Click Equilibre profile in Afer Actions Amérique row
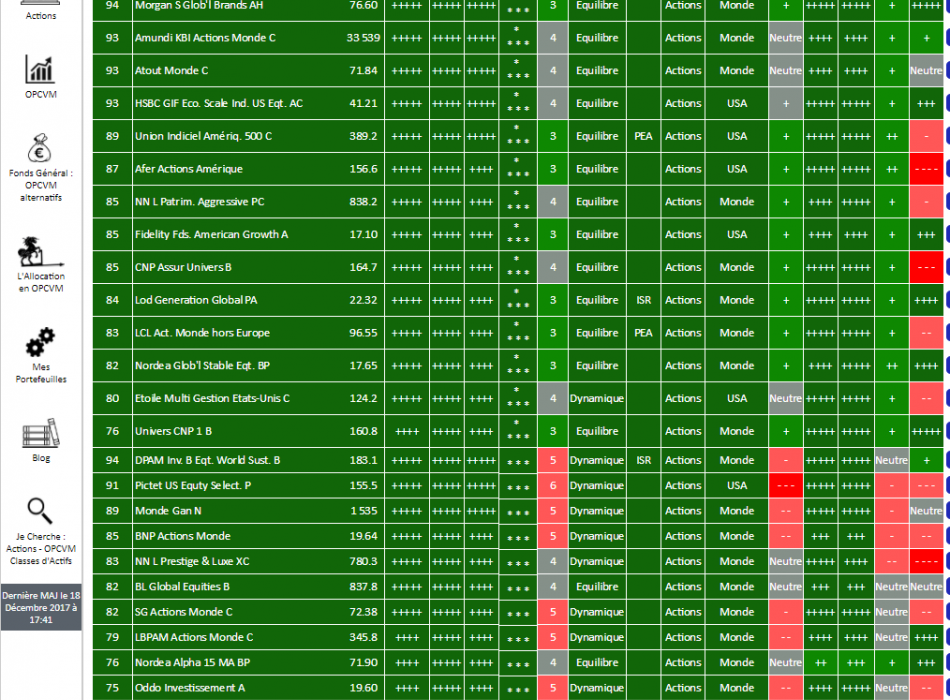Viewport: 950px width, 700px height. [597, 168]
